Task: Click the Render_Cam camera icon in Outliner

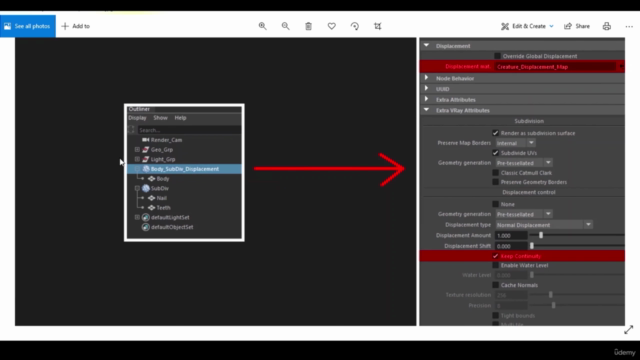Action: point(146,140)
